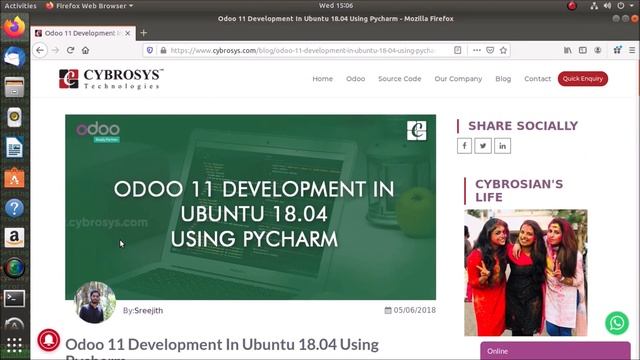The height and width of the screenshot is (360, 640).
Task: Click the Quick Enquiry button
Action: [x=582, y=79]
